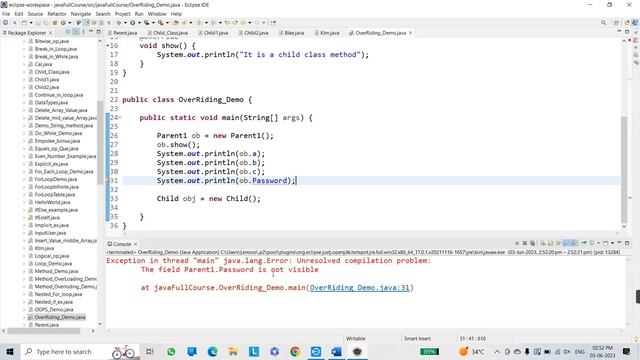Toggle Link with Editor in Package Explorer
This screenshot has width=640, height=360.
point(76,32)
